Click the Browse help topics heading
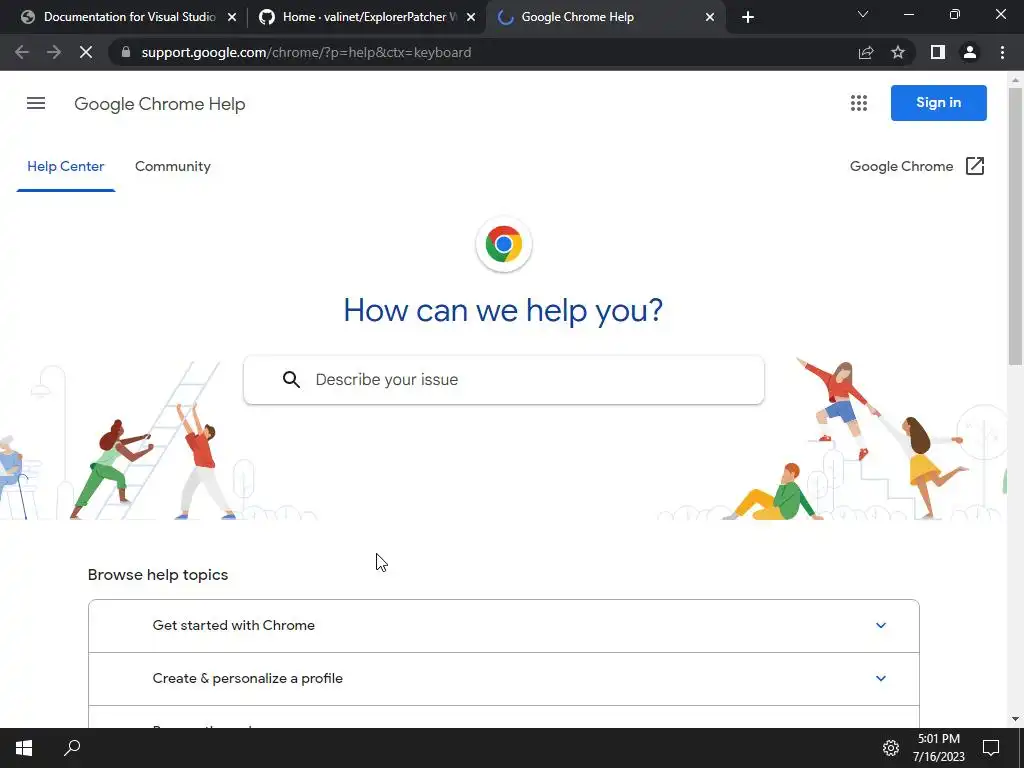Image resolution: width=1024 pixels, height=768 pixels. (158, 575)
